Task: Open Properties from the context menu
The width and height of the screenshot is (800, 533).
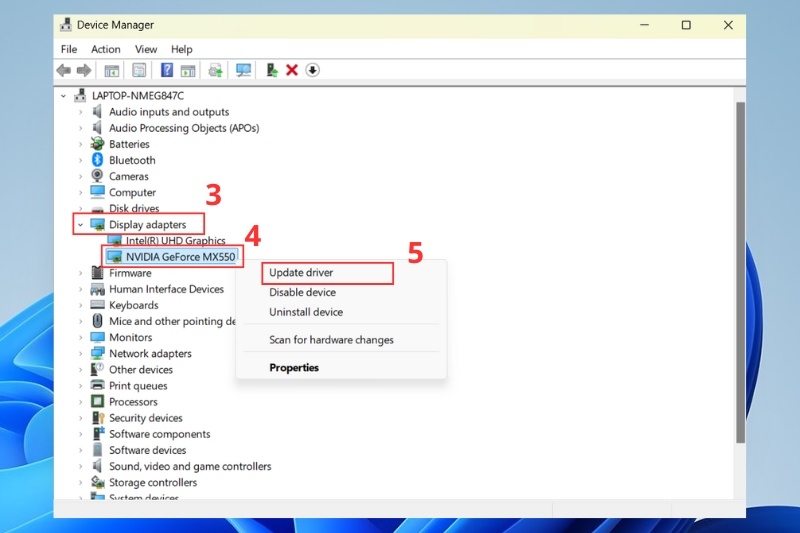Action: coord(294,367)
